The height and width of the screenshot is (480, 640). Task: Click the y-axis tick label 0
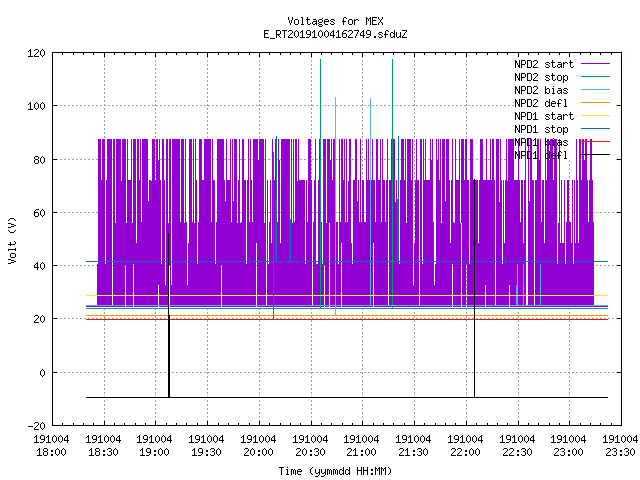tap(42, 373)
